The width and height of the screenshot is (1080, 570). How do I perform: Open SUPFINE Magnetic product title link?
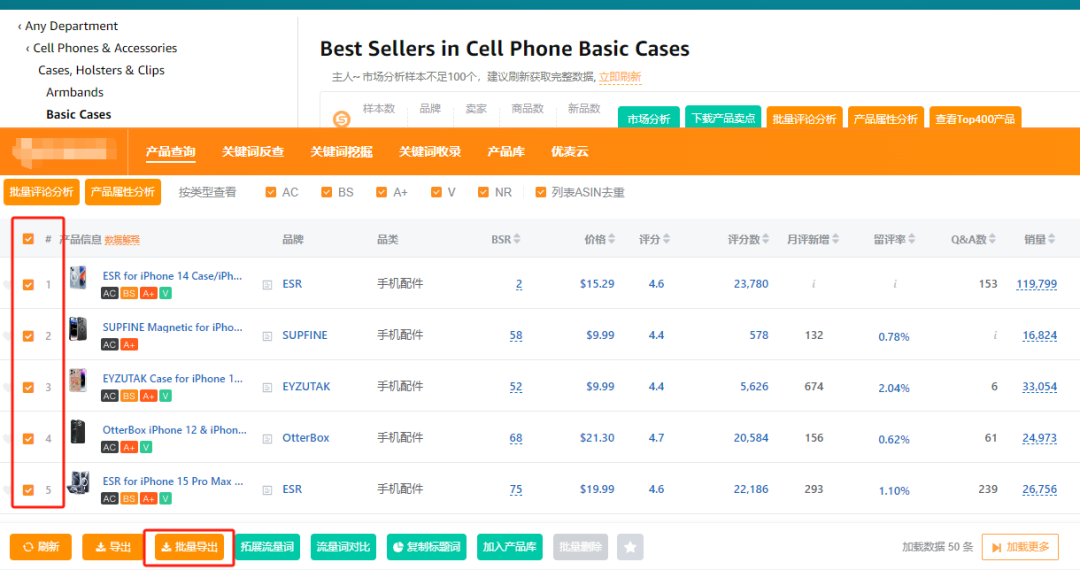(x=172, y=327)
